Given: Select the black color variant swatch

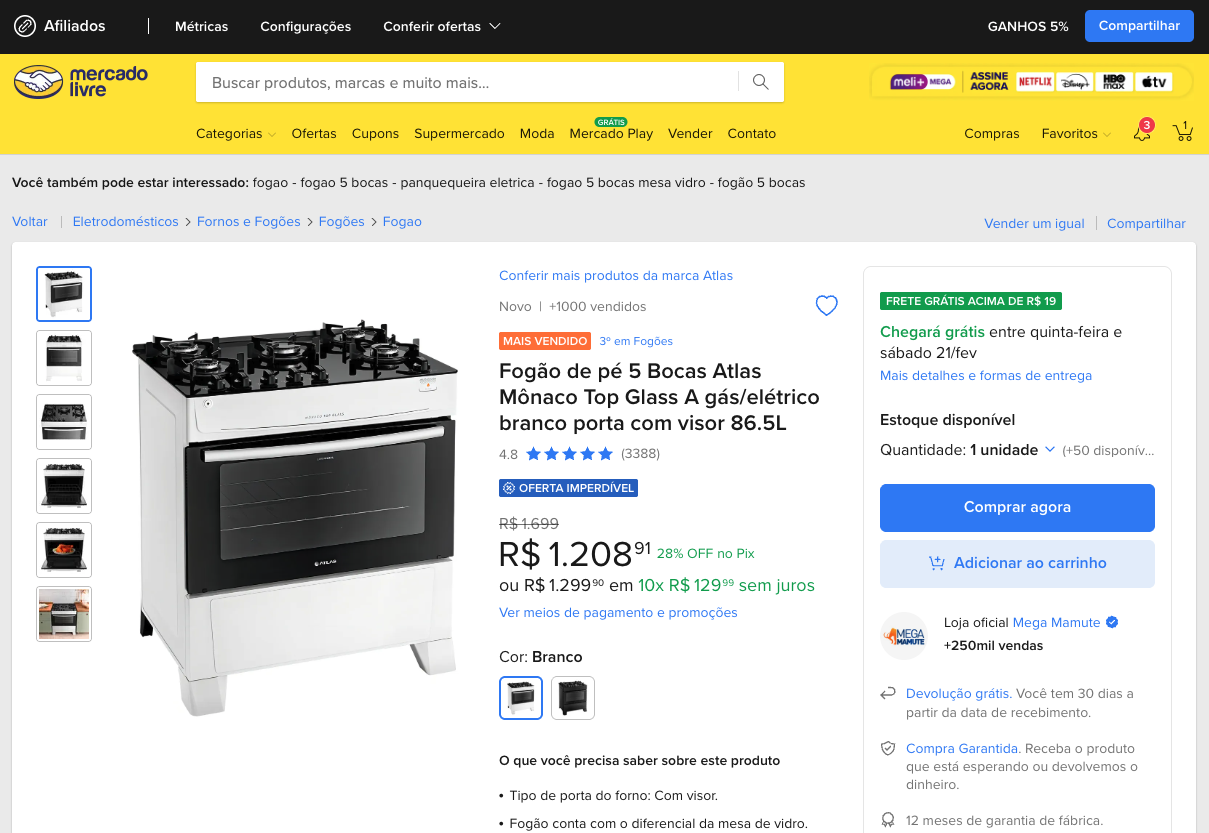Looking at the screenshot, I should coord(573,698).
